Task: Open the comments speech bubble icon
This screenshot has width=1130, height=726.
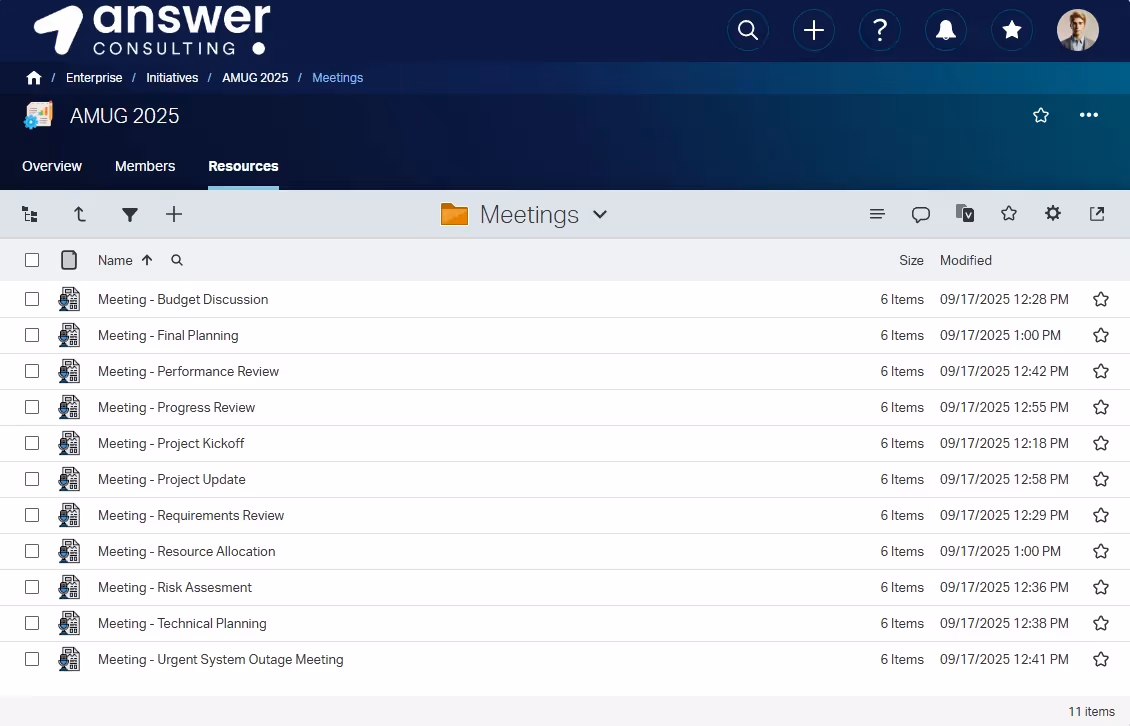Action: point(920,214)
